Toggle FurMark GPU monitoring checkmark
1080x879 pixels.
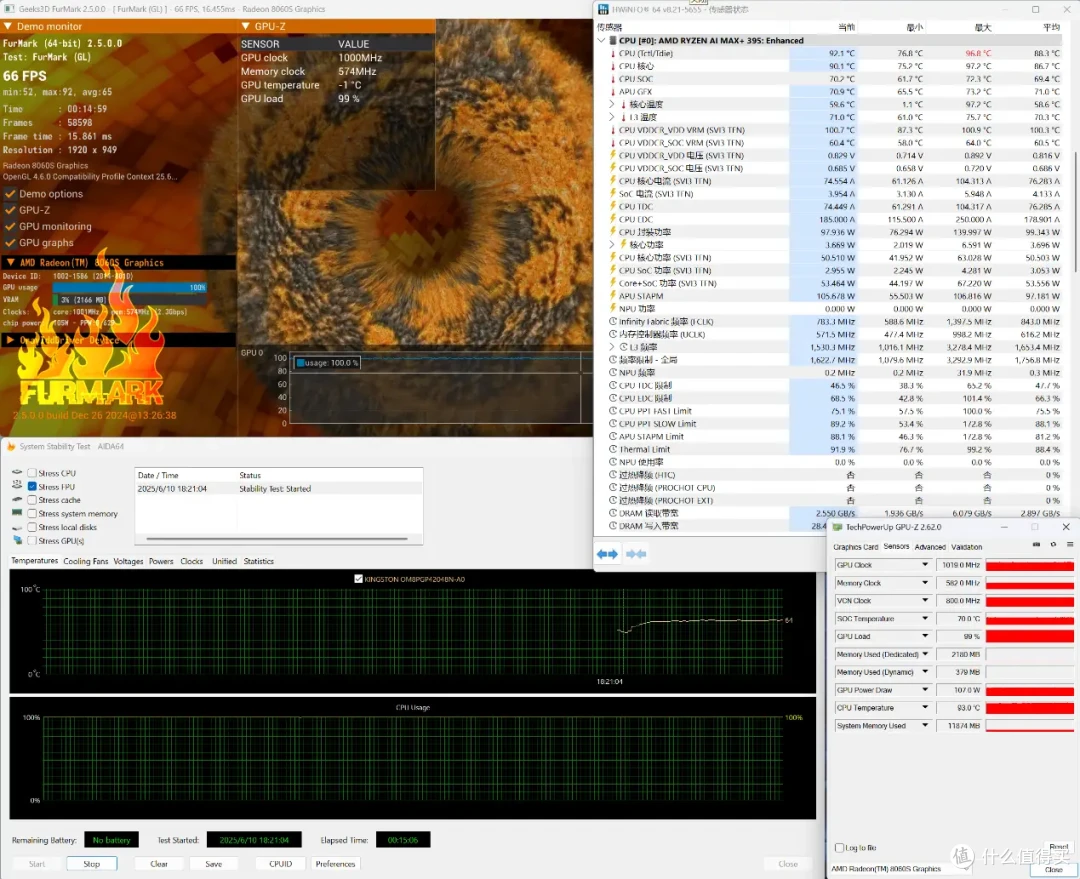(x=10, y=226)
